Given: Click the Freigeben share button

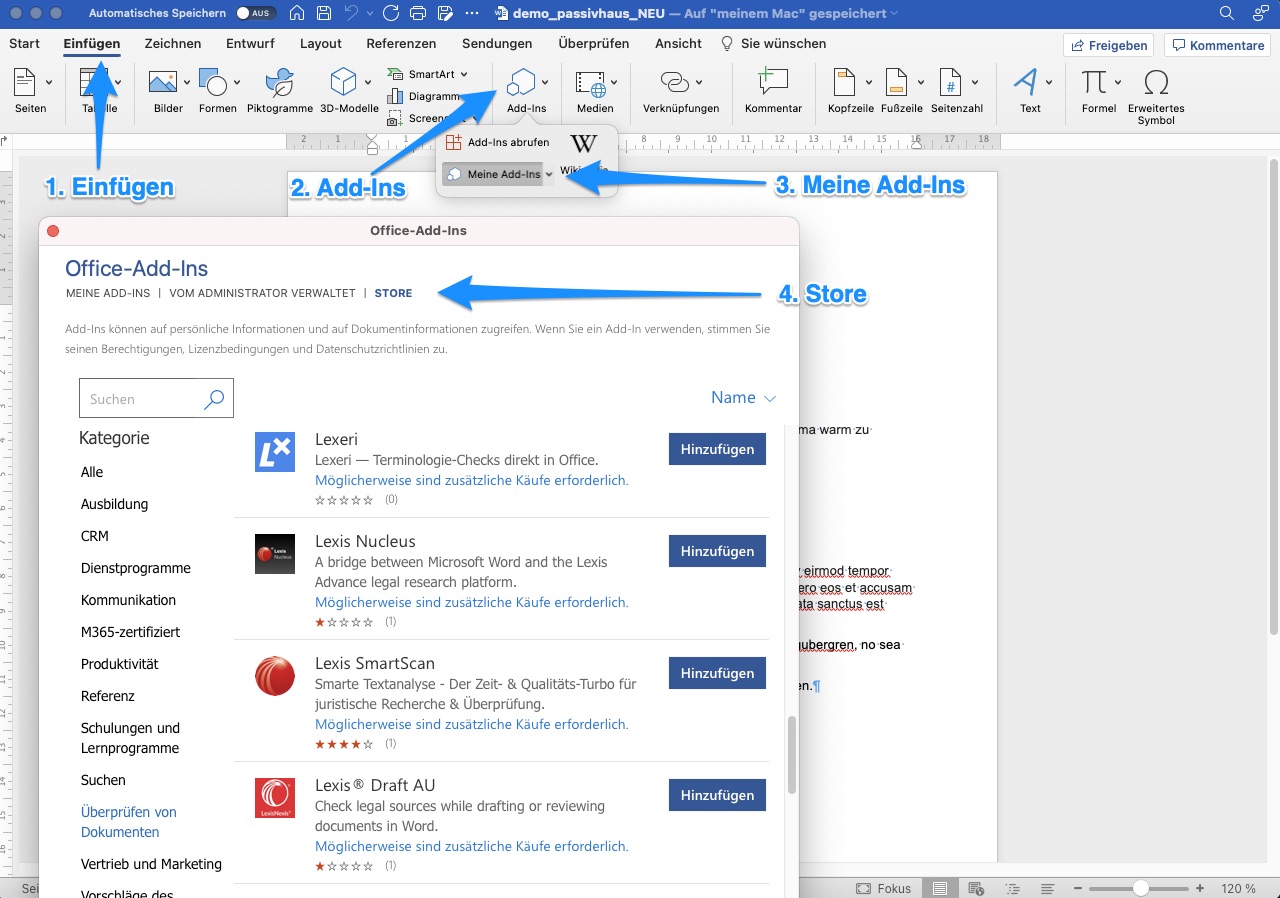Looking at the screenshot, I should 1108,45.
